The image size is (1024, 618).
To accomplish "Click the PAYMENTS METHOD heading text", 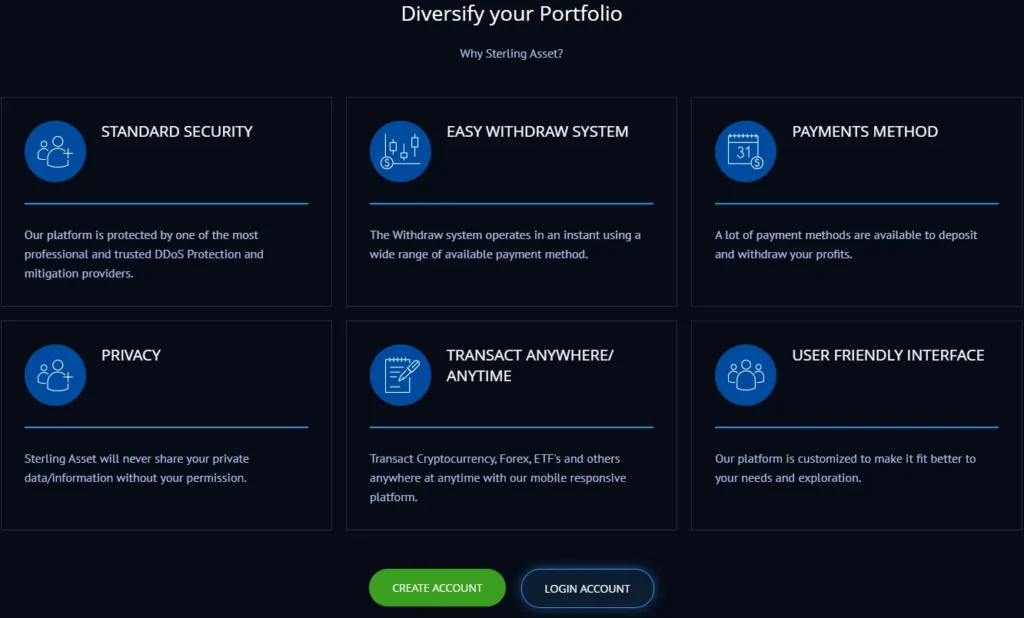I will [864, 131].
